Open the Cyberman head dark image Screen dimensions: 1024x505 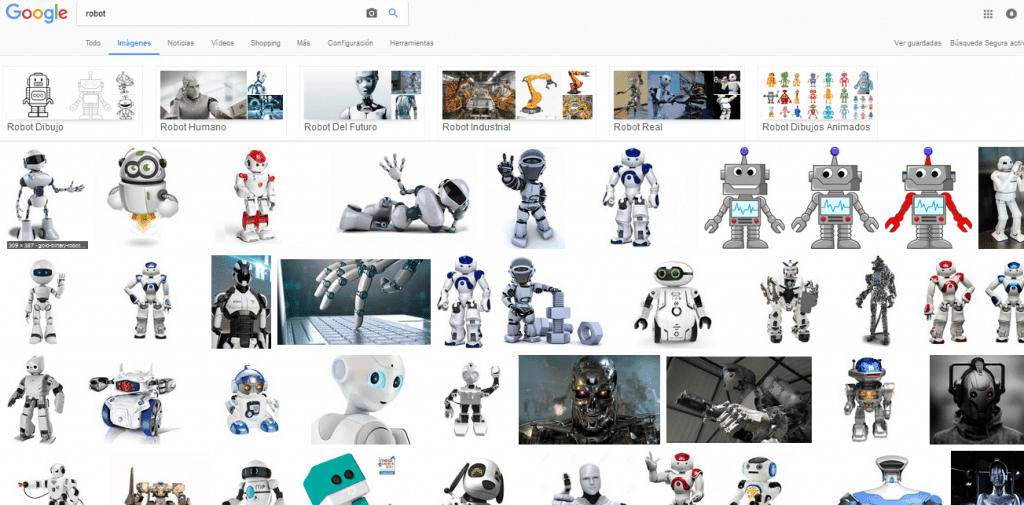(x=977, y=400)
